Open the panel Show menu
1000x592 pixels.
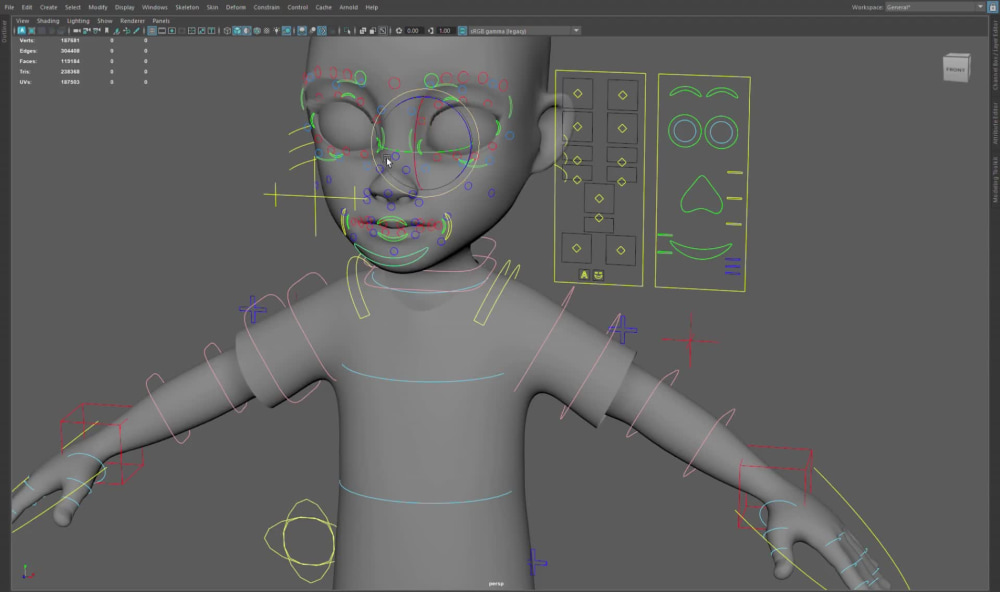point(105,21)
